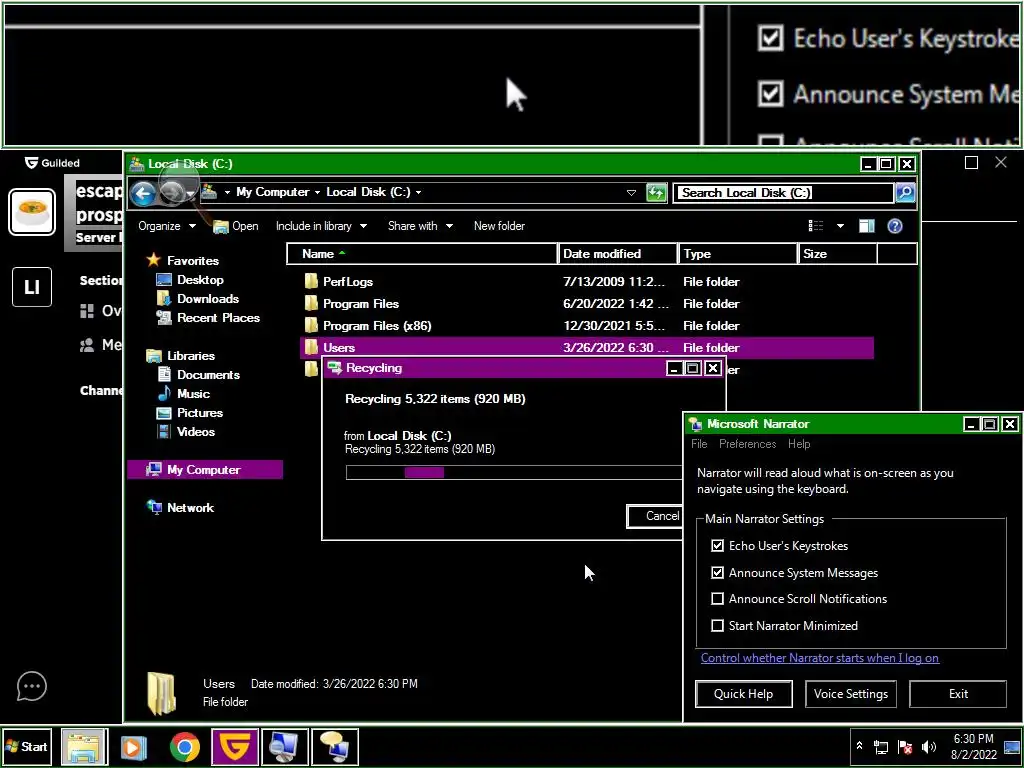Create a New folder

499,226
